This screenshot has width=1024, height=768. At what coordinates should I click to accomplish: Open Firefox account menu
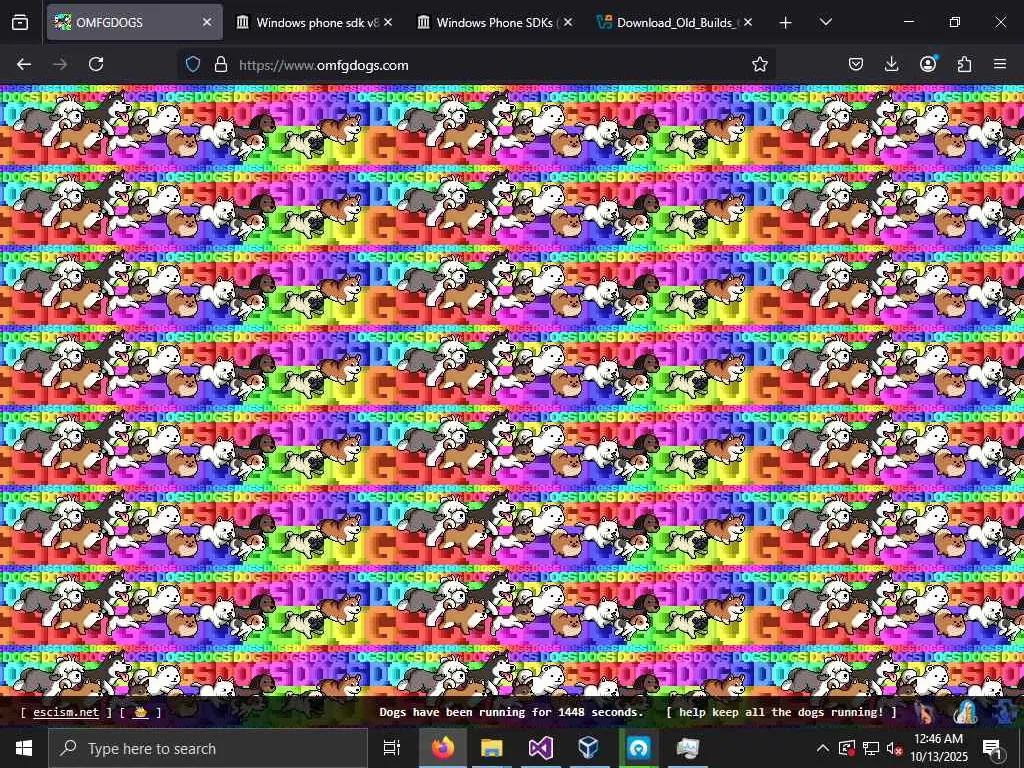click(x=928, y=63)
